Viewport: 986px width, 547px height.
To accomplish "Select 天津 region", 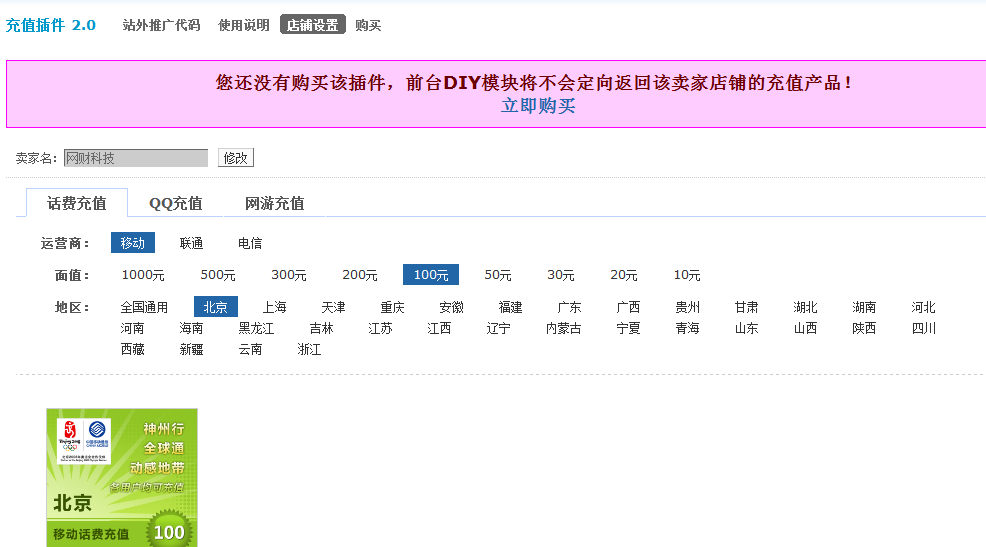I will (333, 307).
